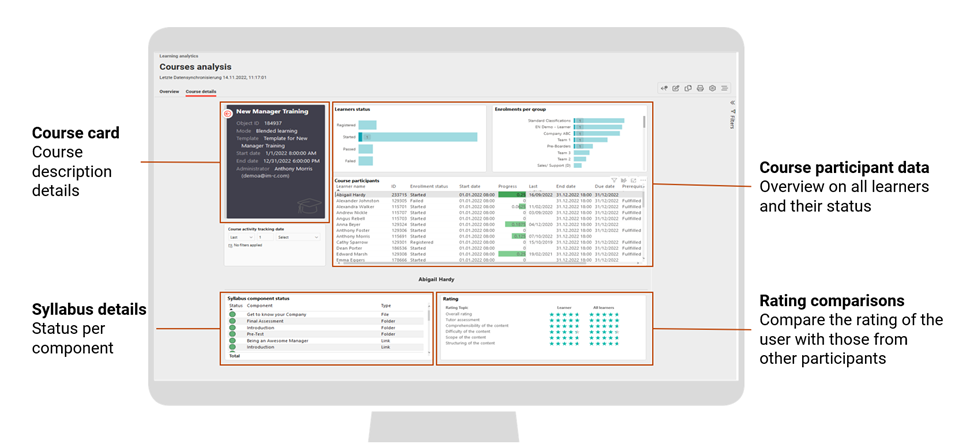
Task: Click the number field in activity tracking date
Action: 264,237
